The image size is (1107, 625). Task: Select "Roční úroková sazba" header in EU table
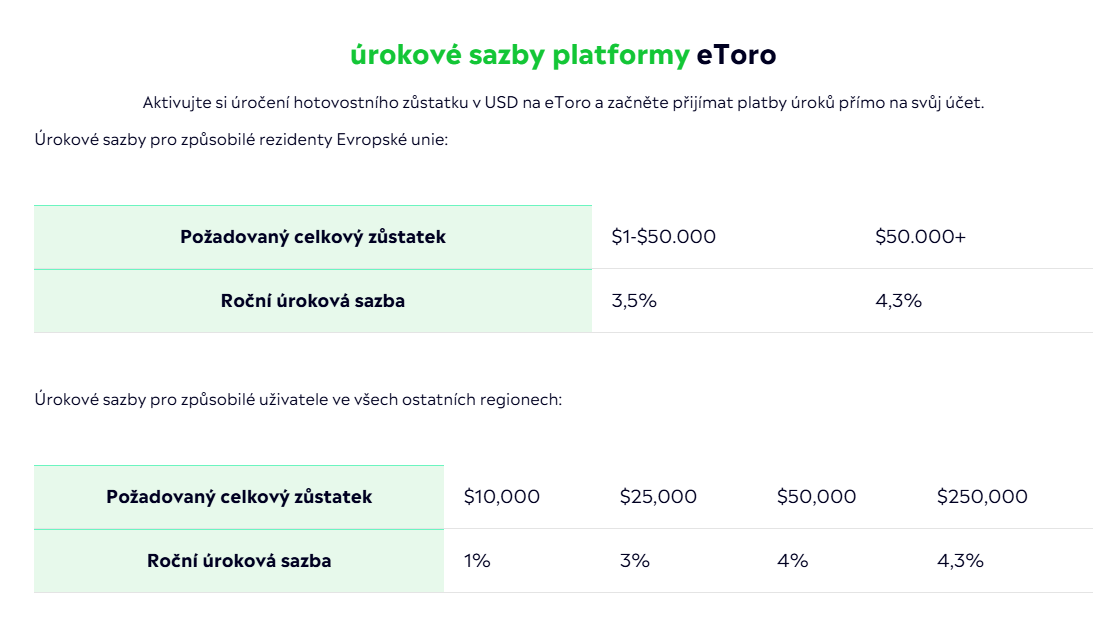pos(313,301)
